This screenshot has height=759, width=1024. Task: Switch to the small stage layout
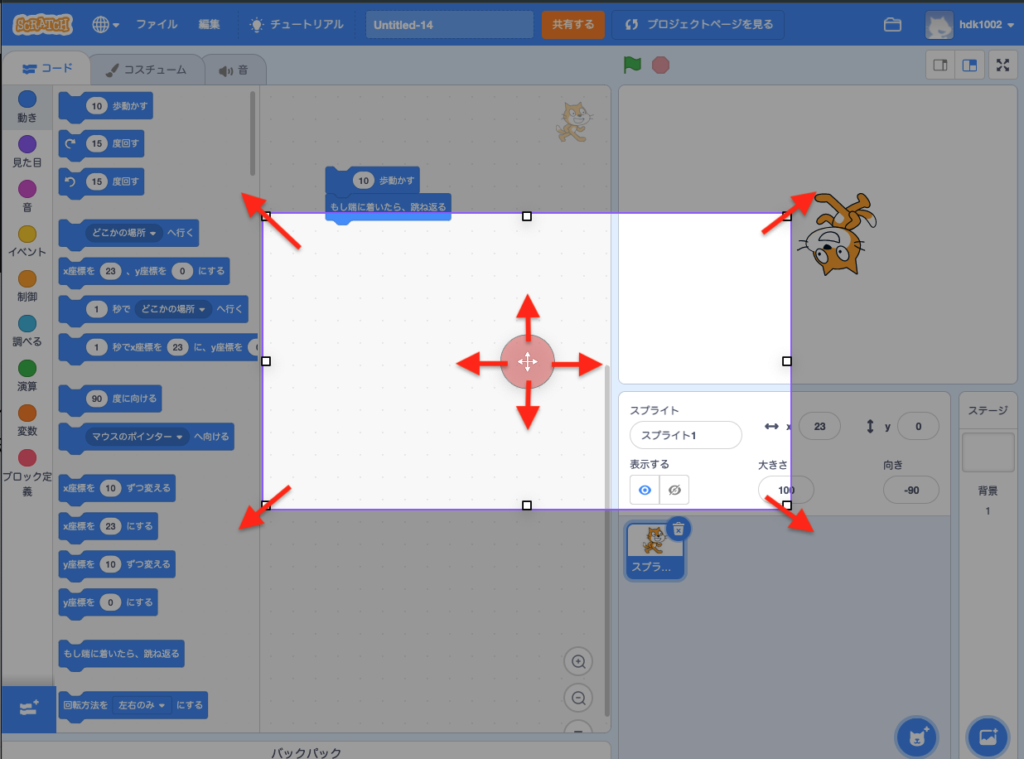coord(940,65)
